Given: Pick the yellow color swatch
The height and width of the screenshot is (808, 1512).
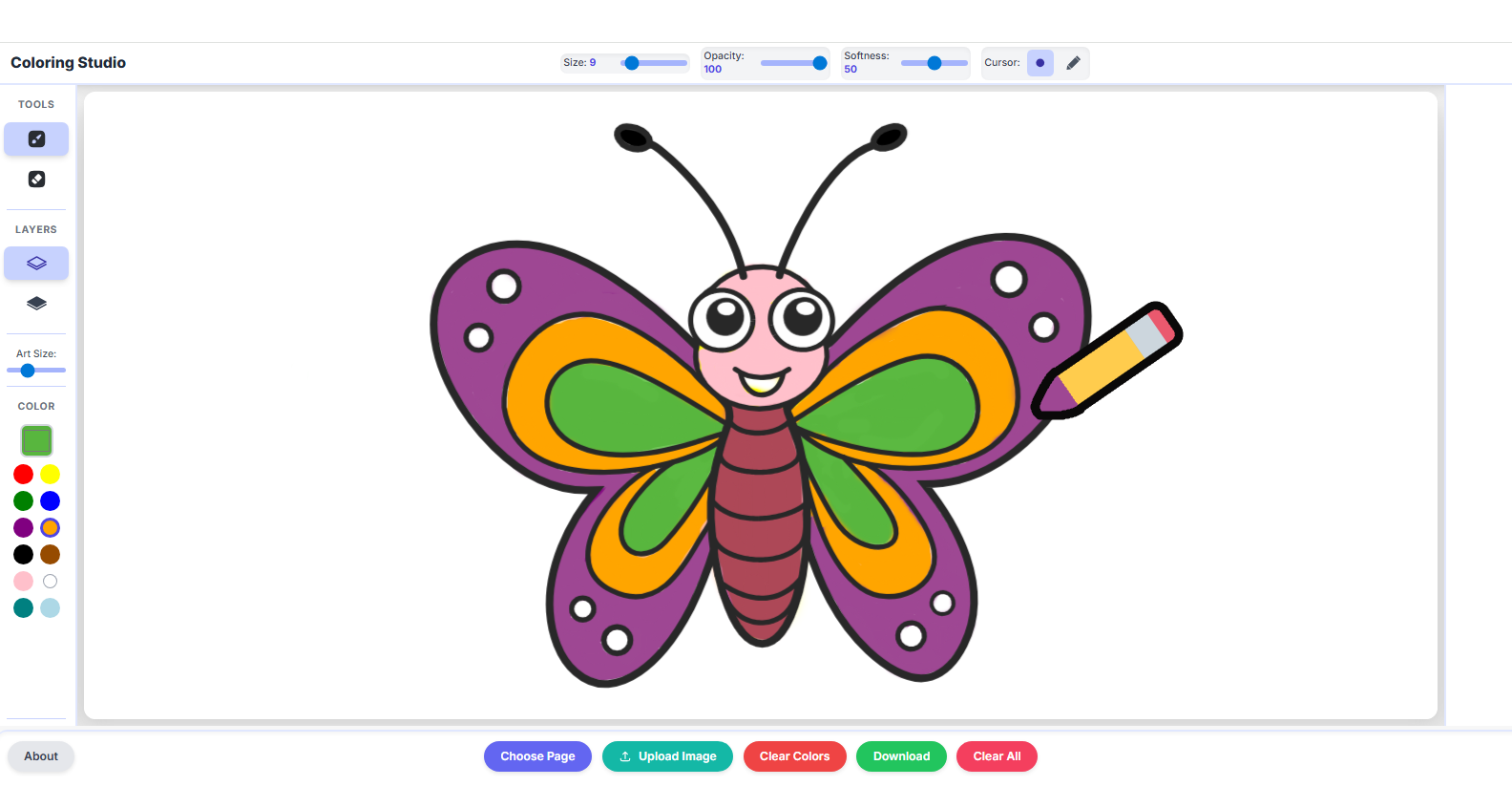Looking at the screenshot, I should click(51, 475).
